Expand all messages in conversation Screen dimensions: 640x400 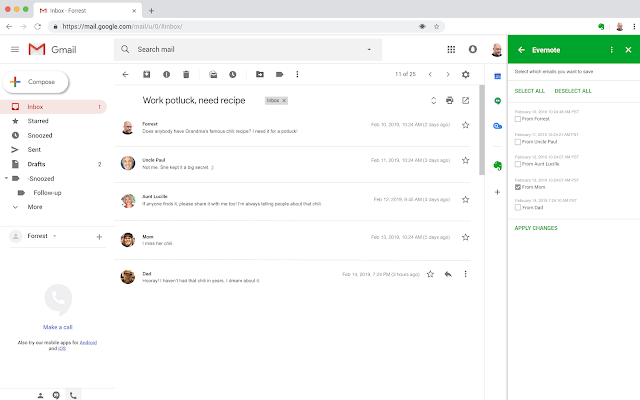pyautogui.click(x=433, y=100)
